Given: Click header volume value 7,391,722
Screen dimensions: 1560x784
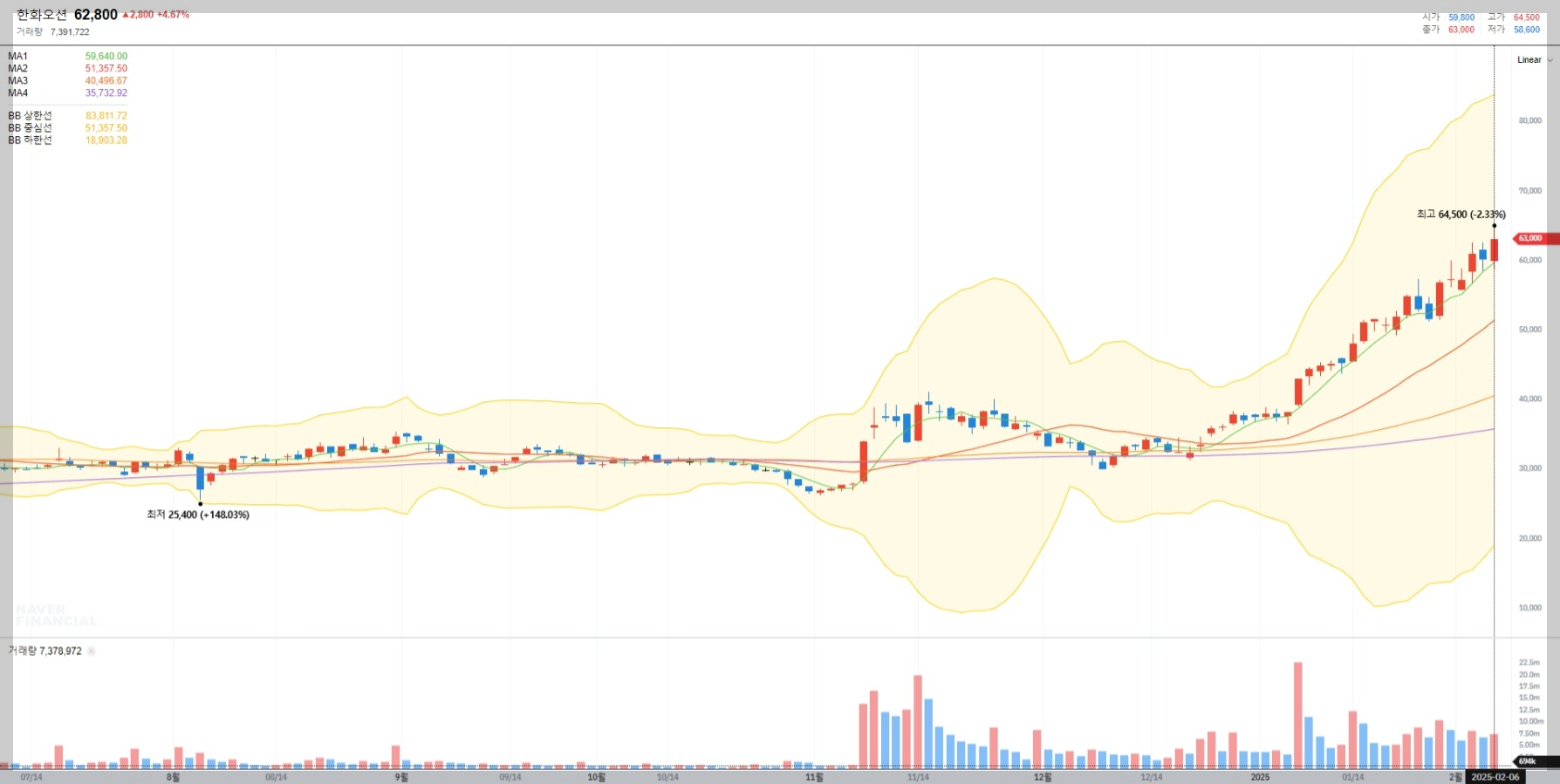Looking at the screenshot, I should pos(70,32).
